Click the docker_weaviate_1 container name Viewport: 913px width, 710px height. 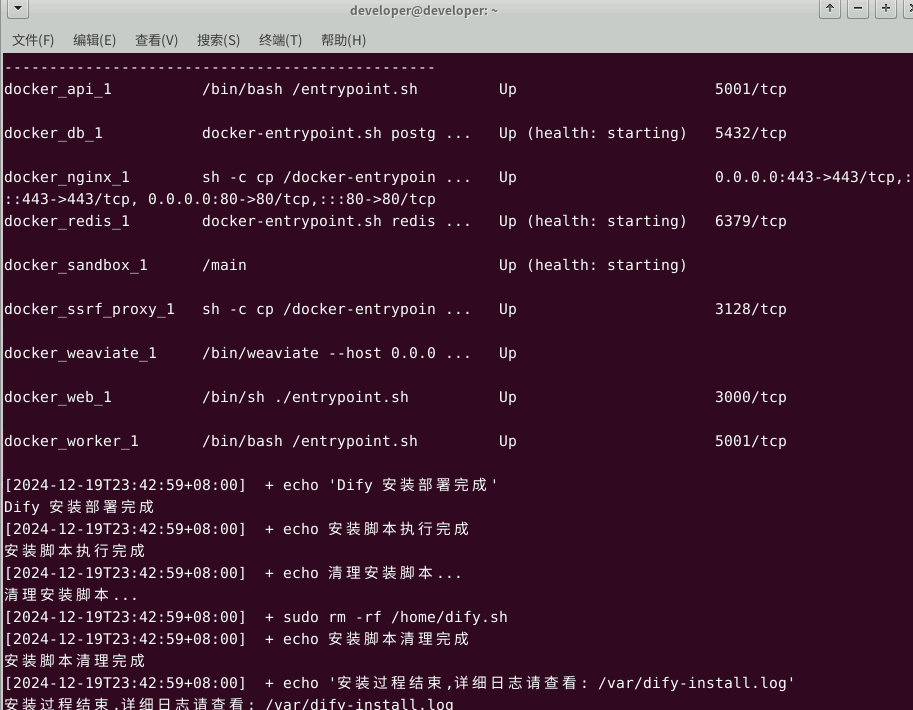pos(80,354)
